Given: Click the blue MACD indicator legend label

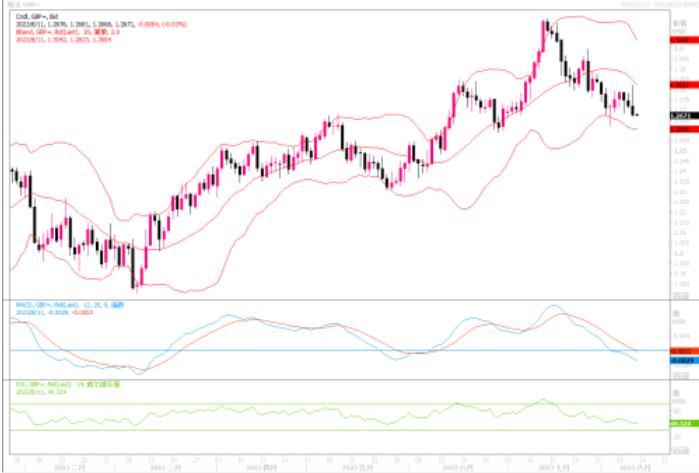Looking at the screenshot, I should coord(60,304).
